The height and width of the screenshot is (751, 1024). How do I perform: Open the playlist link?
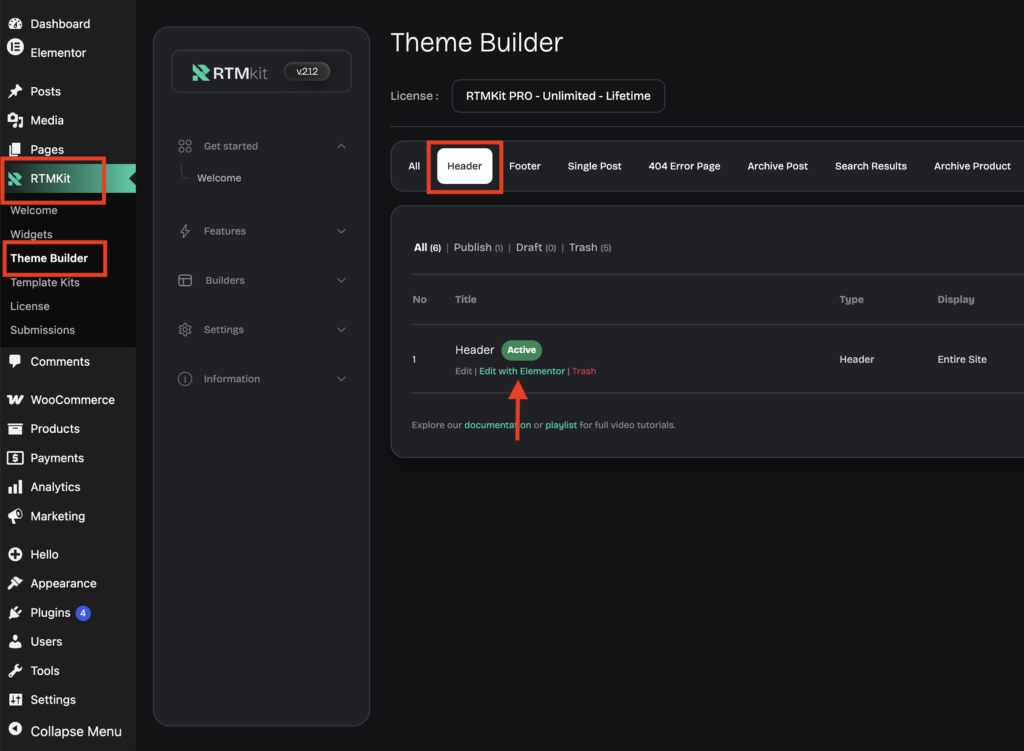pyautogui.click(x=561, y=425)
